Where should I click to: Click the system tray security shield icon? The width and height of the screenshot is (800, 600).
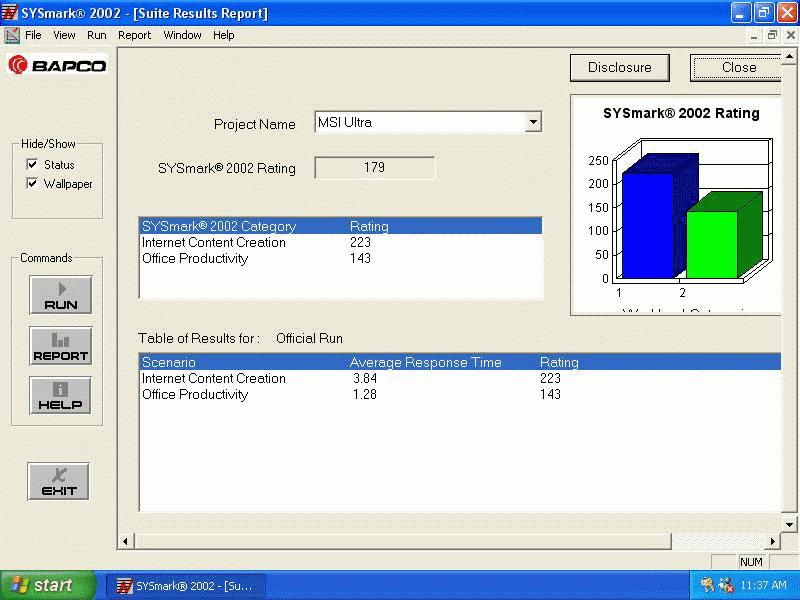pyautogui.click(x=726, y=585)
